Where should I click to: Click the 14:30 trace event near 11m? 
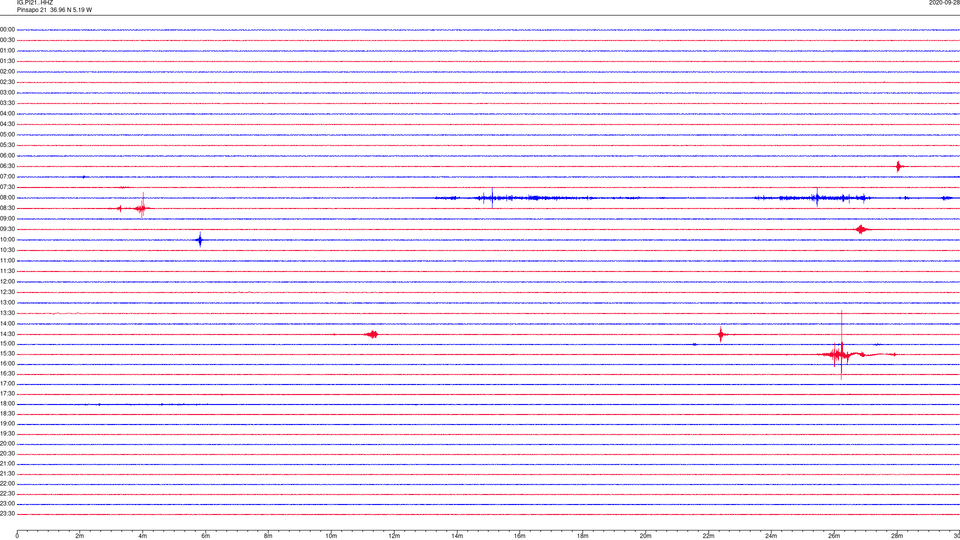[372, 334]
